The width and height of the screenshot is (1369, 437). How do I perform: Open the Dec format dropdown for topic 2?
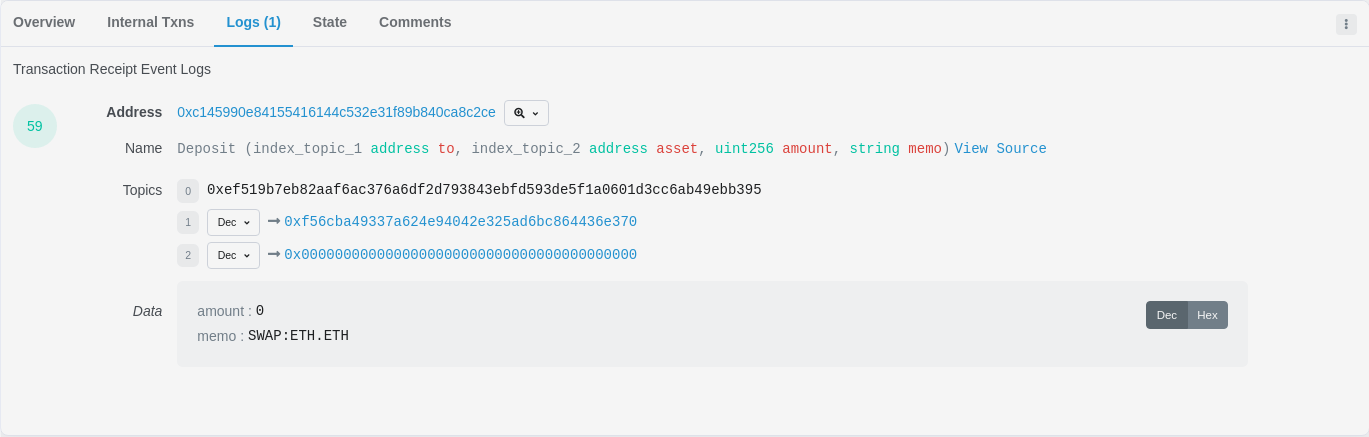[233, 255]
